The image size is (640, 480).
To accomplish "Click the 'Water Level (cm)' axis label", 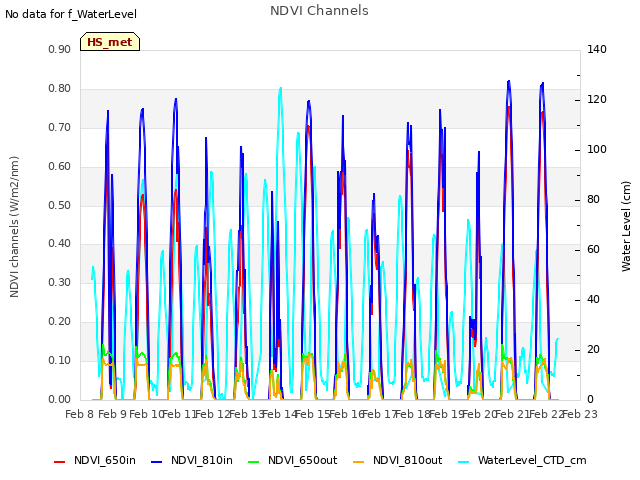I will tap(626, 227).
